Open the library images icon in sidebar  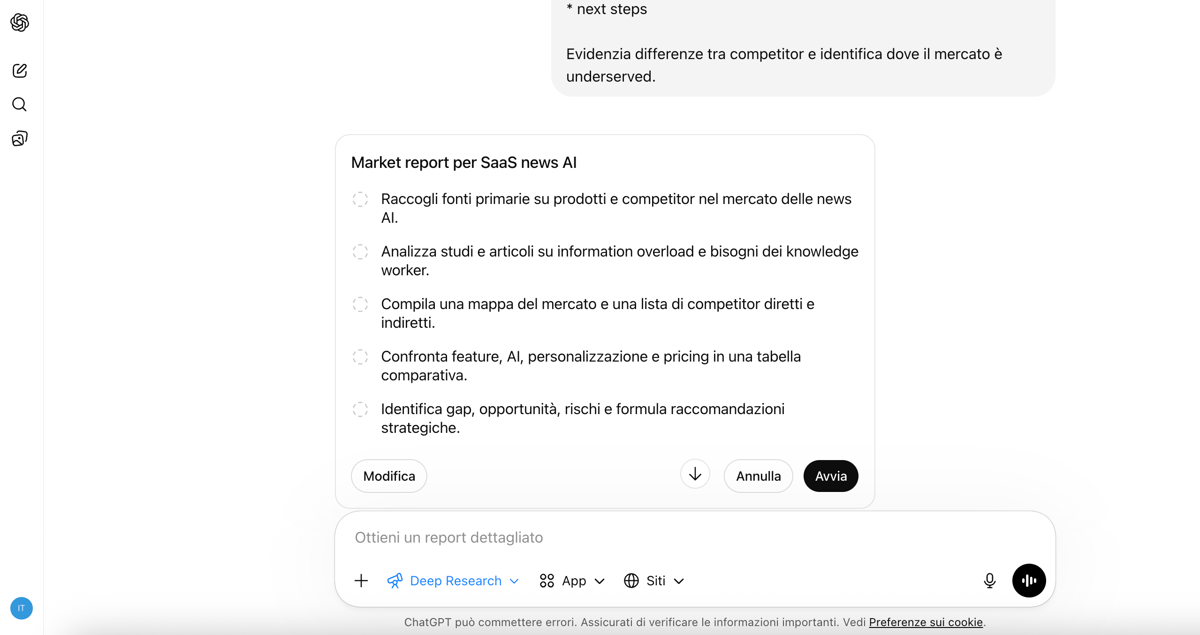click(x=20, y=139)
